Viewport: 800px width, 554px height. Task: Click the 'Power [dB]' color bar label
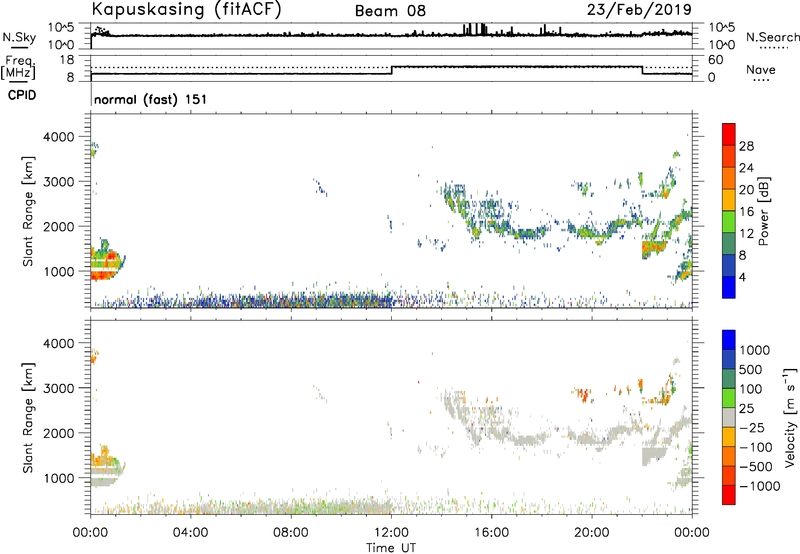pyautogui.click(x=764, y=211)
